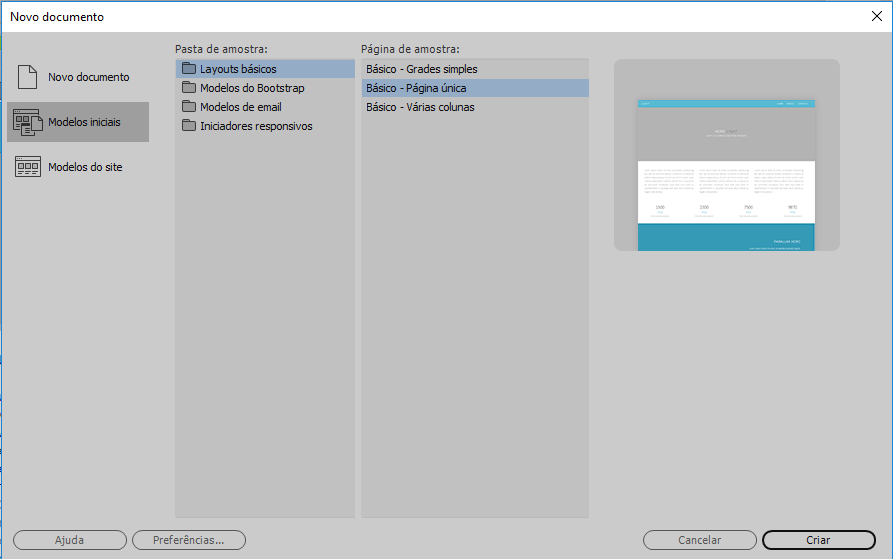
Task: Select Layouts básicos sample folder
Action: [265, 69]
